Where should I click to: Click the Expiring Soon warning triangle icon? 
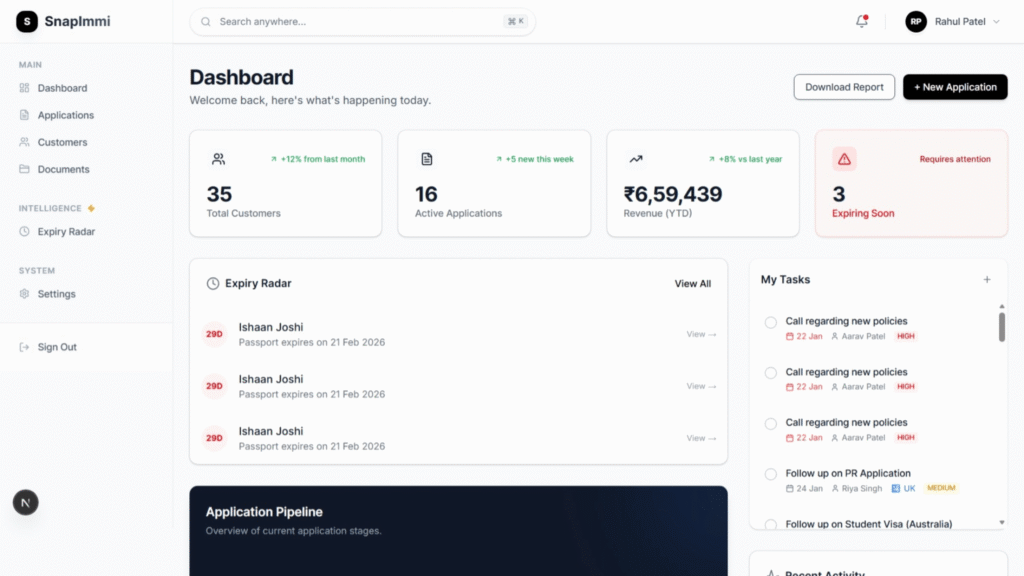(844, 159)
